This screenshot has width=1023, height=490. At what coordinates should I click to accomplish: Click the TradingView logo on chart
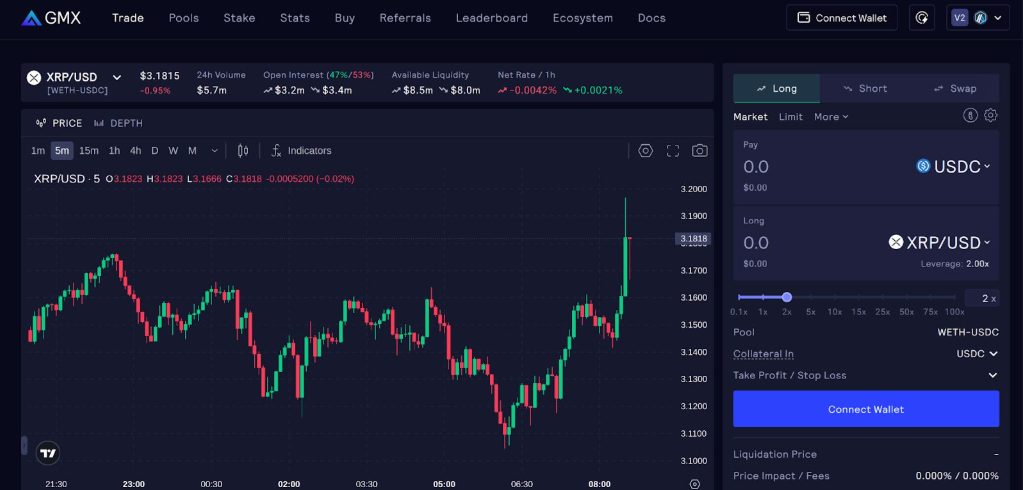point(47,453)
